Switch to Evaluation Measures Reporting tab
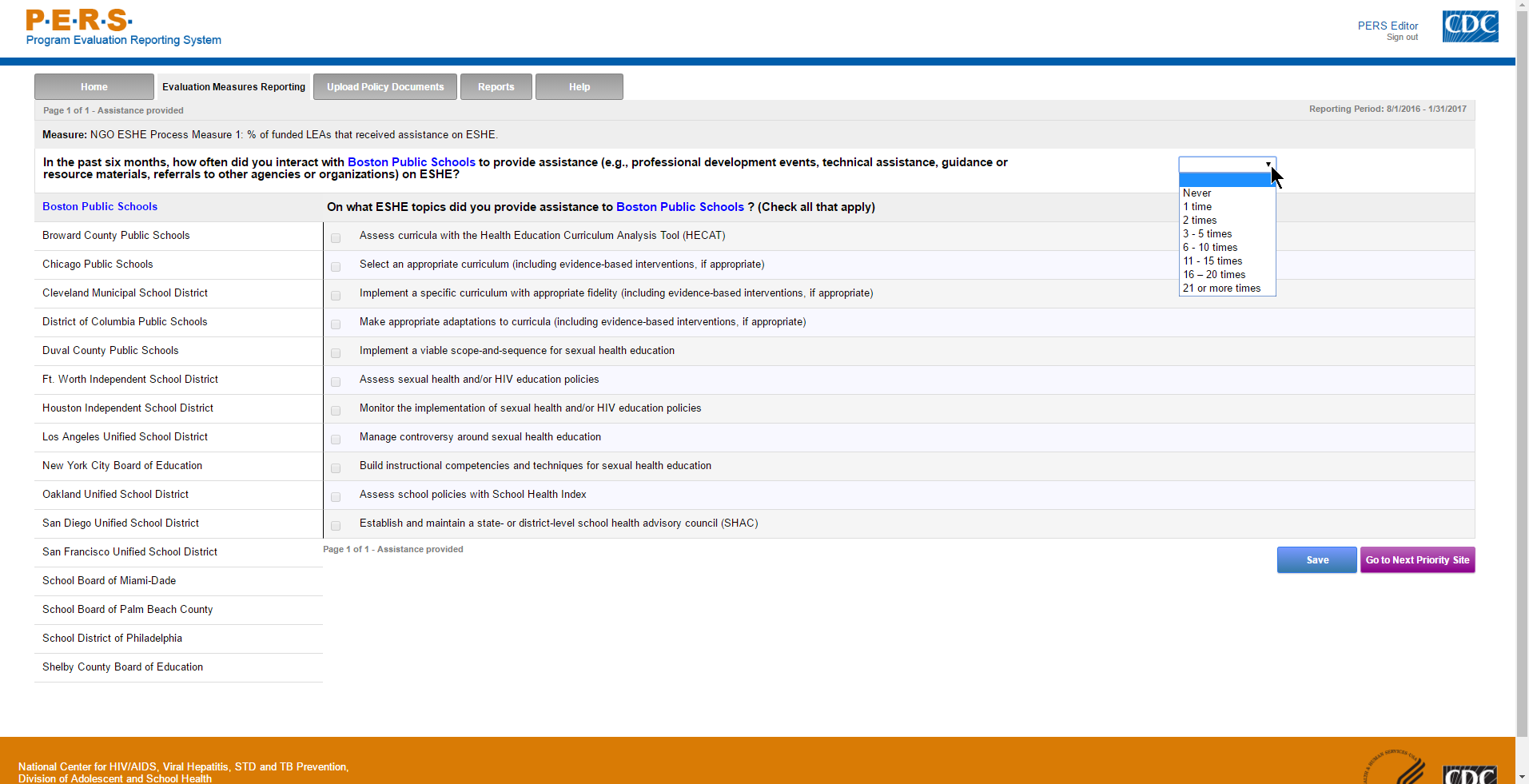The image size is (1529, 784). (233, 87)
